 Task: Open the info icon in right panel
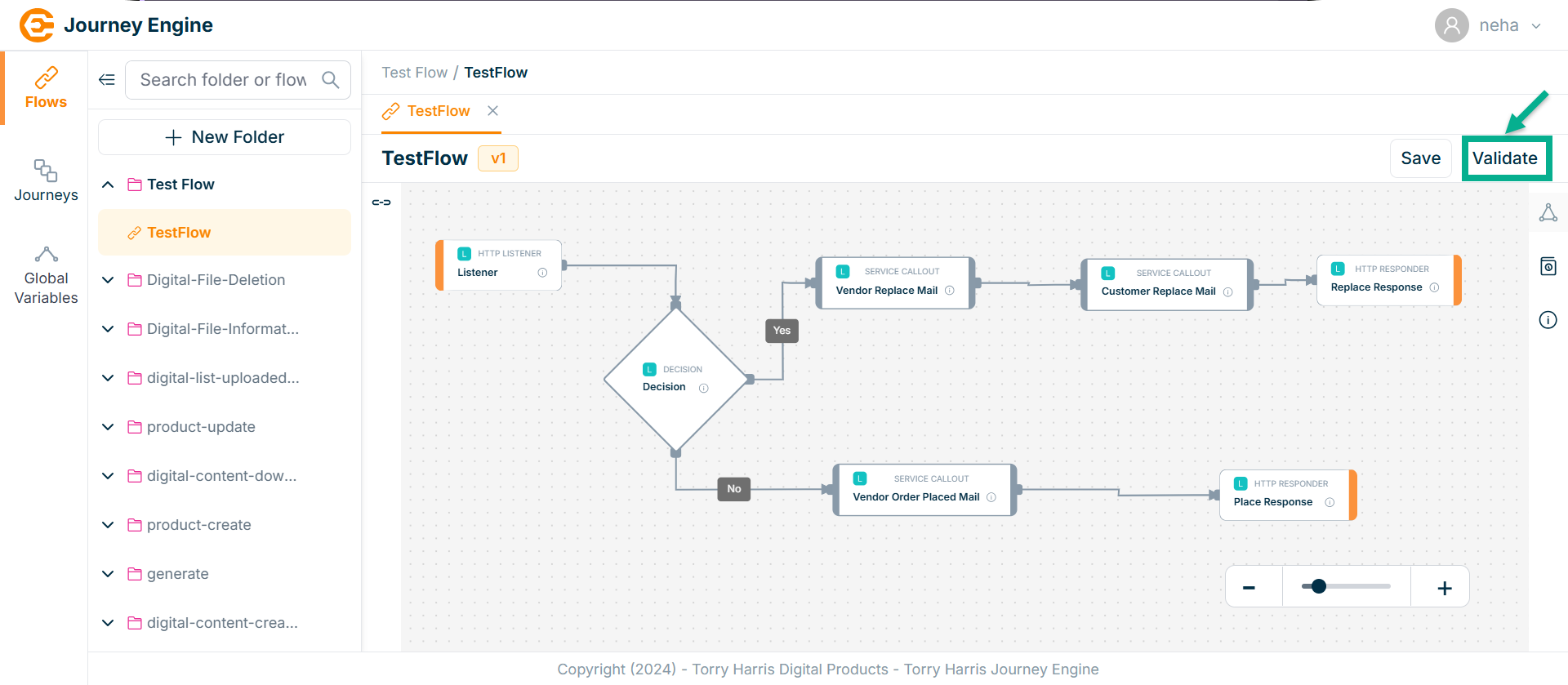click(x=1548, y=320)
